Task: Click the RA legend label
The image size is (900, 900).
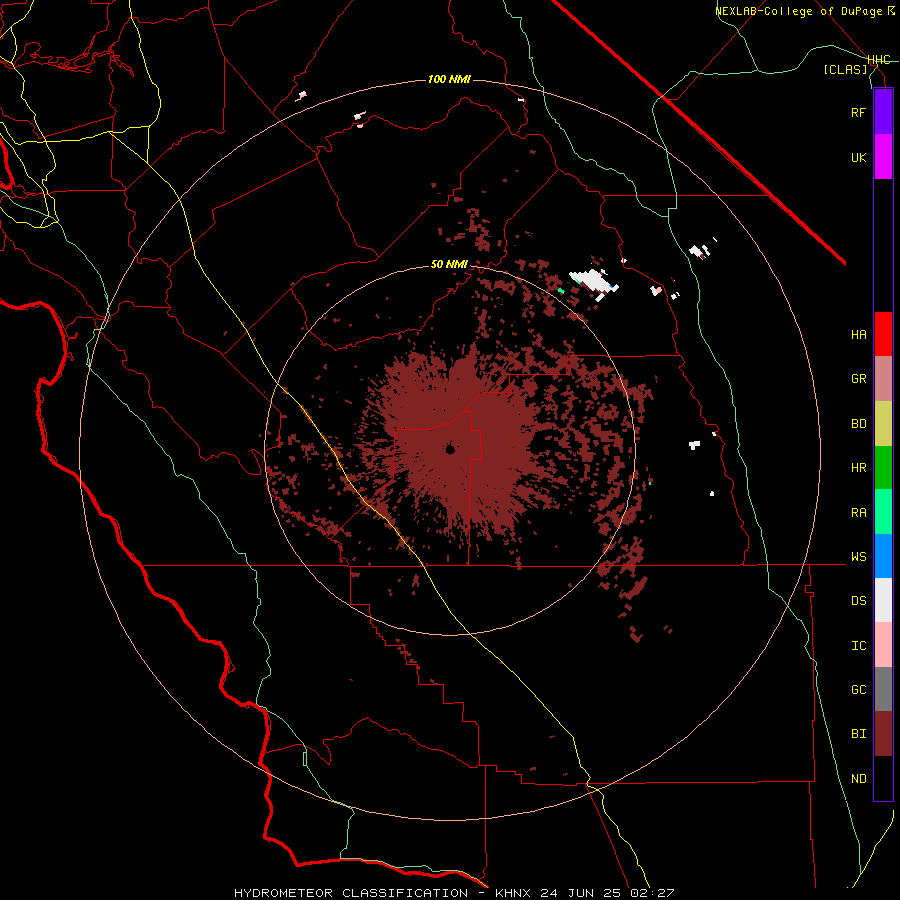Action: (858, 512)
